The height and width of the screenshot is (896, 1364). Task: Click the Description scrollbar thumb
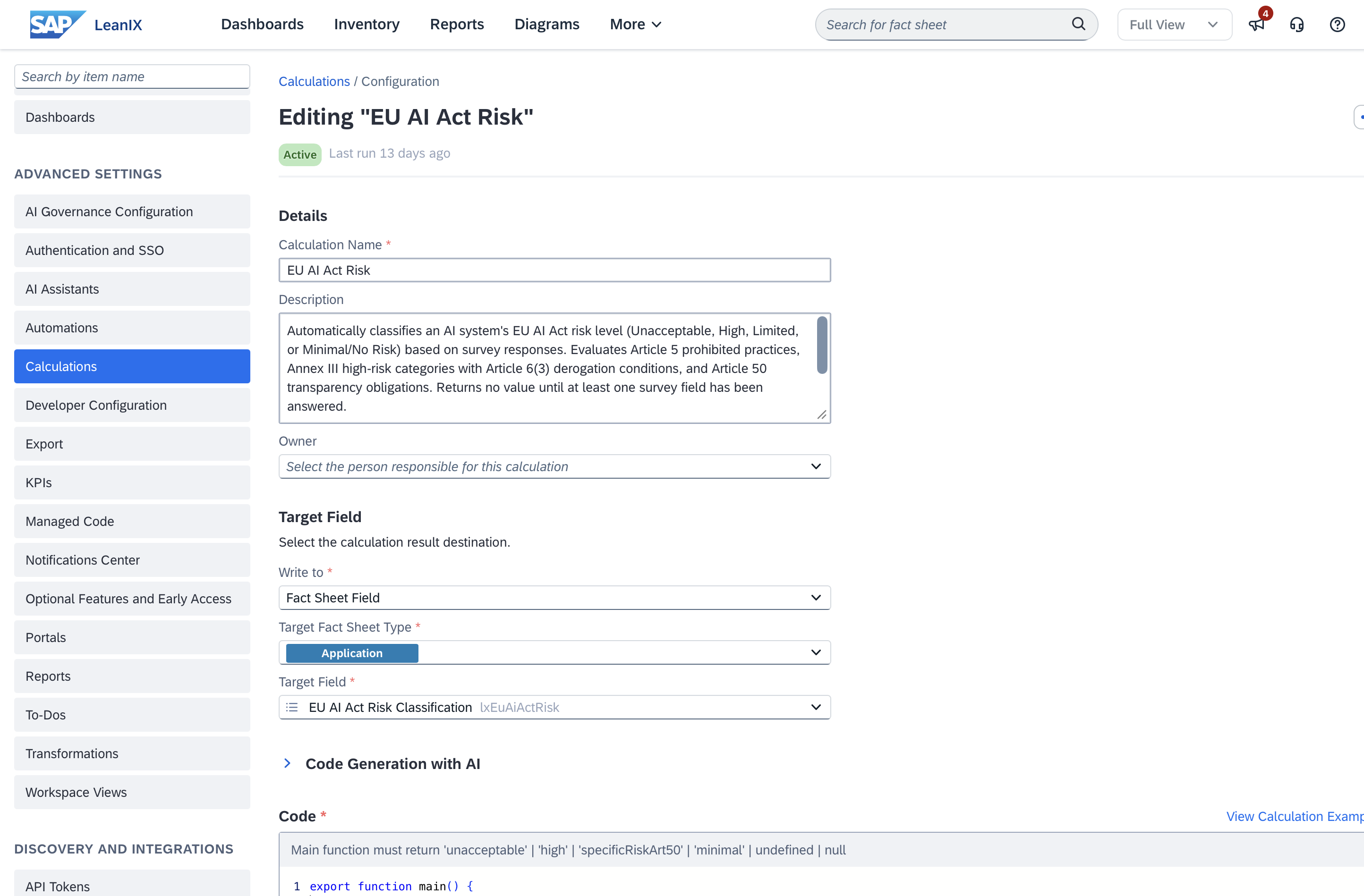(822, 345)
